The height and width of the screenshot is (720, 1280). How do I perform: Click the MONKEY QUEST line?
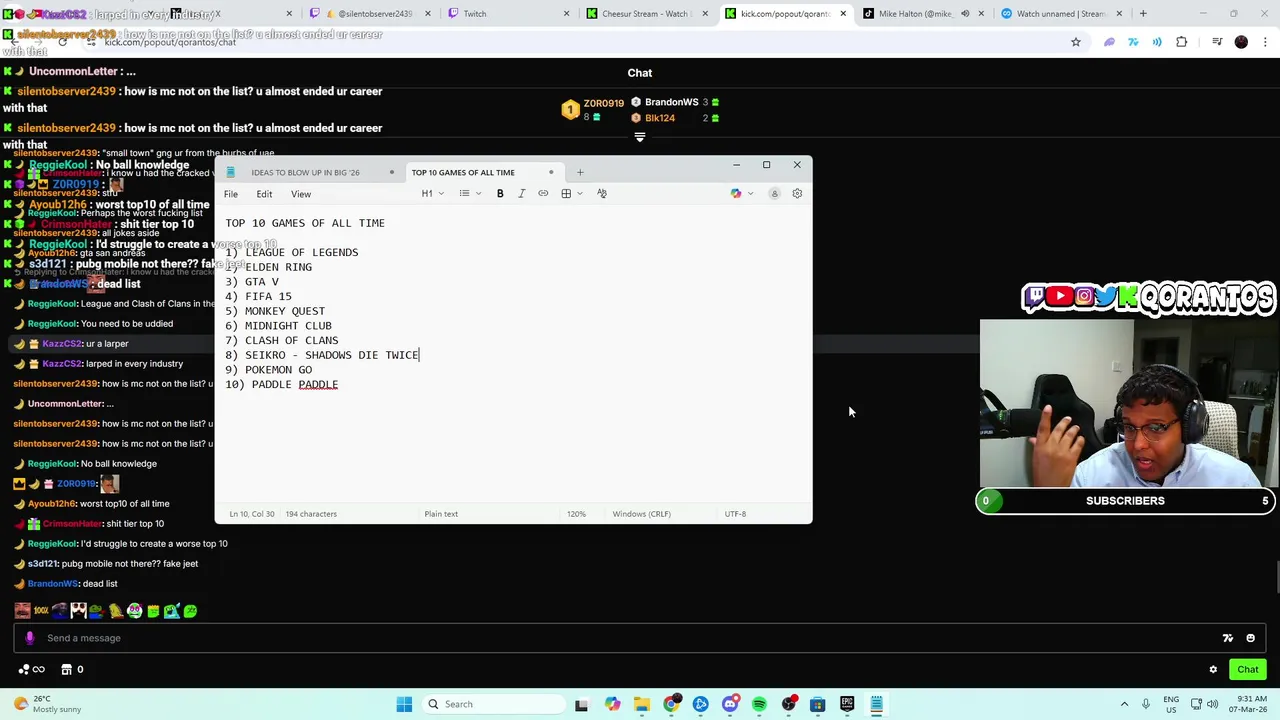275,311
